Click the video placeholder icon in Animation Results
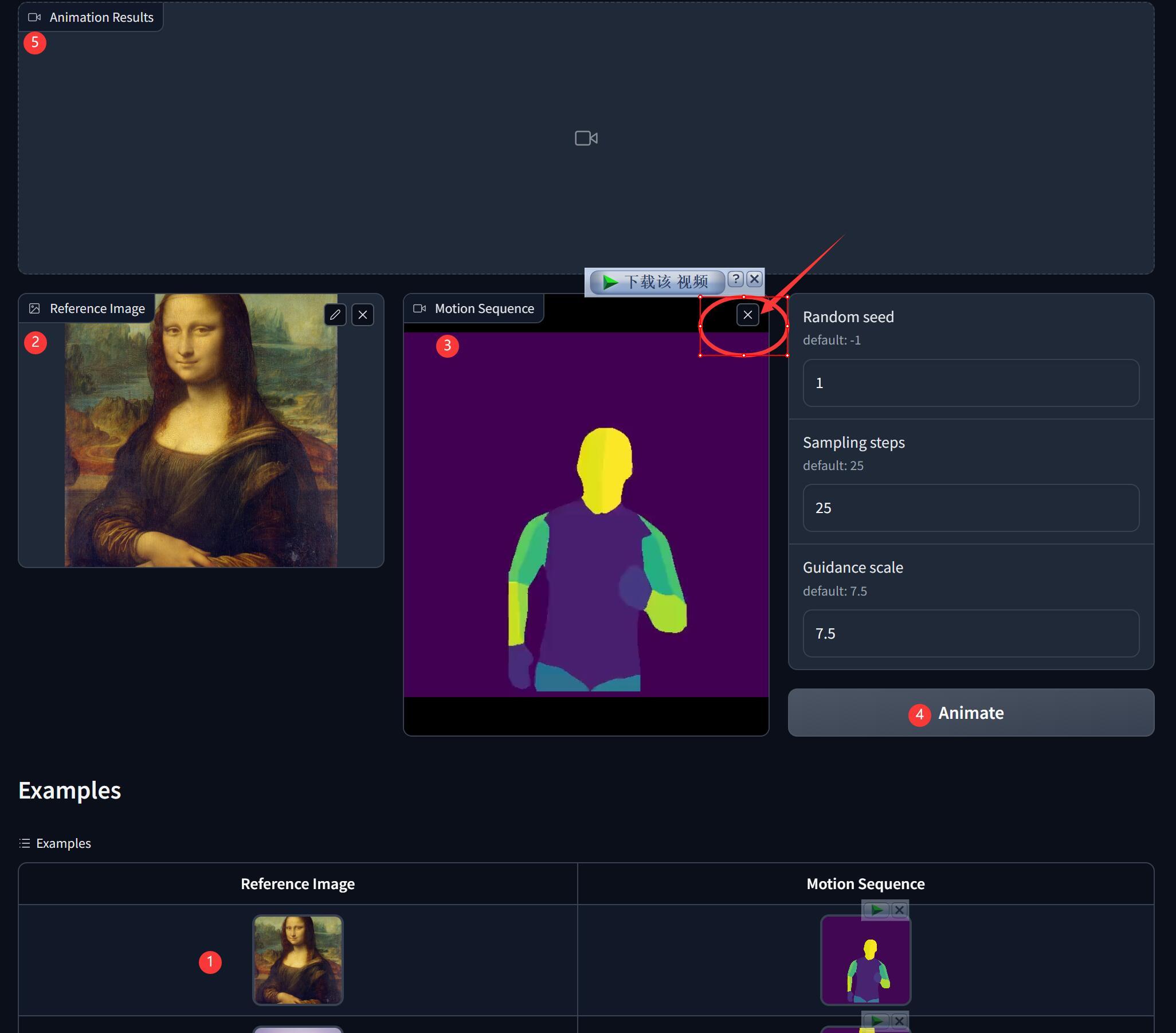 point(586,138)
